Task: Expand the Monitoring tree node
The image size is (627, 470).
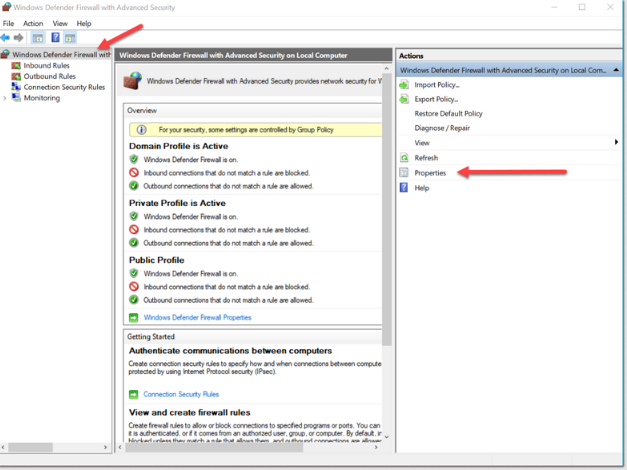Action: pyautogui.click(x=5, y=98)
